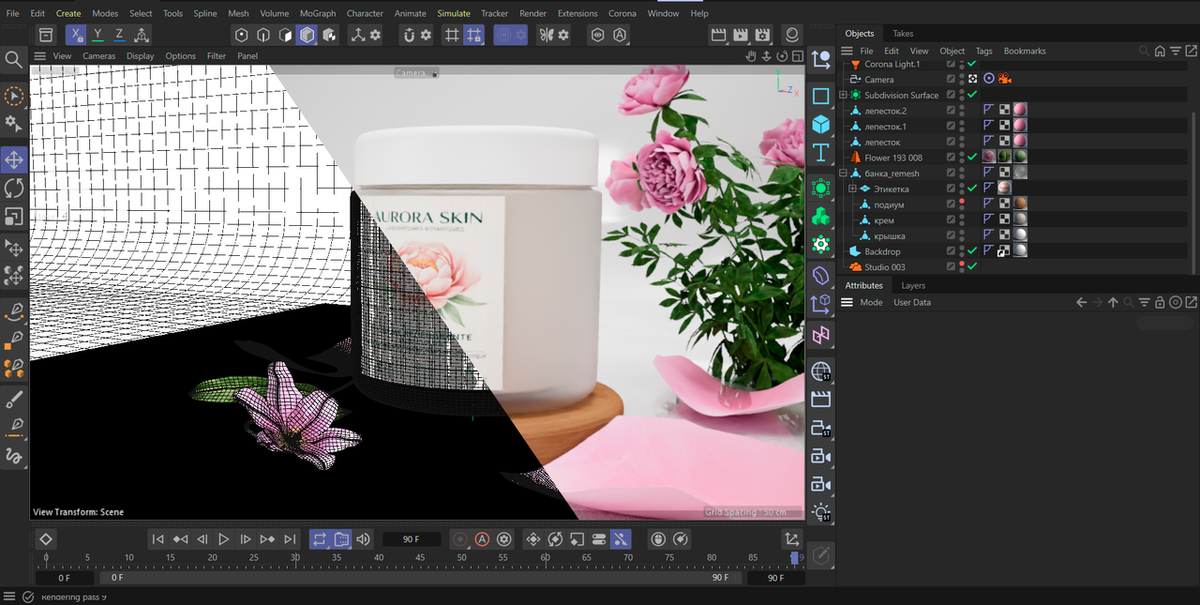This screenshot has height=605, width=1200.
Task: Click the start frame field 0 F
Action: [63, 578]
